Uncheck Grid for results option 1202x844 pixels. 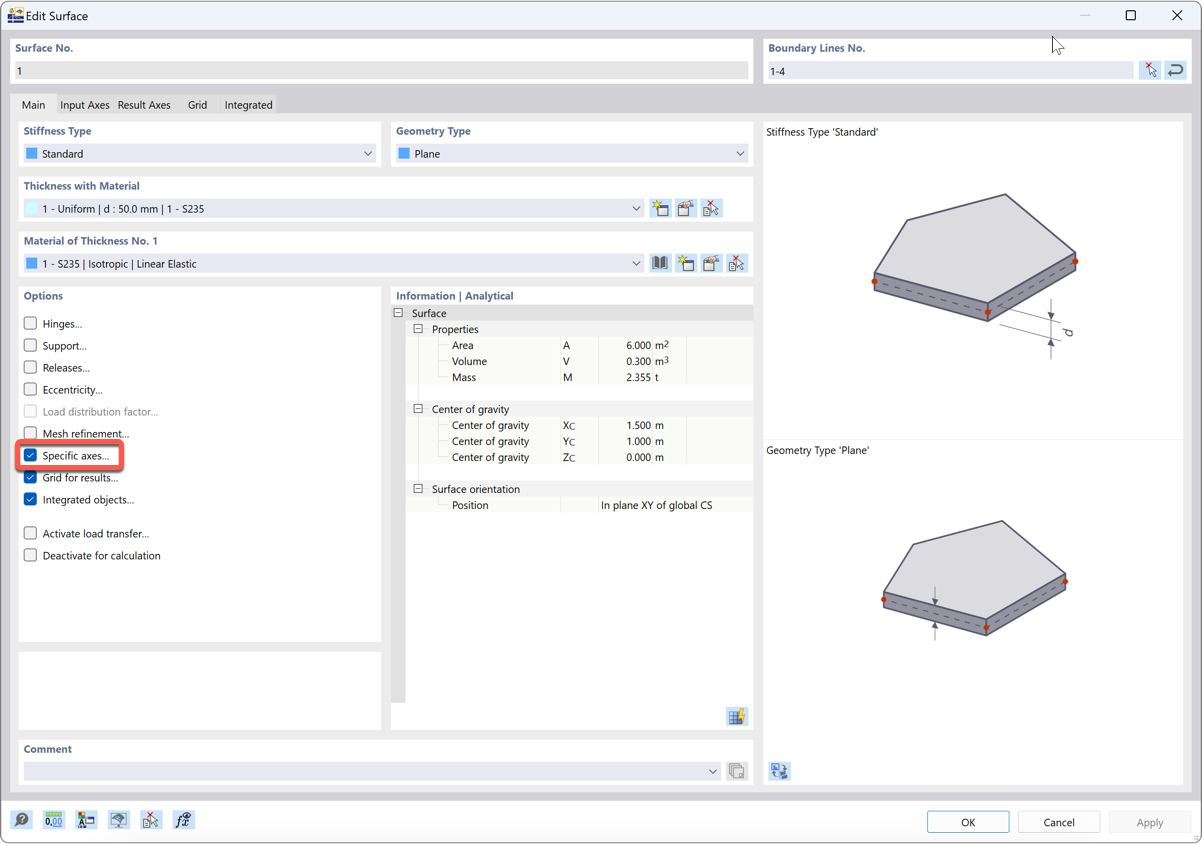coord(30,477)
